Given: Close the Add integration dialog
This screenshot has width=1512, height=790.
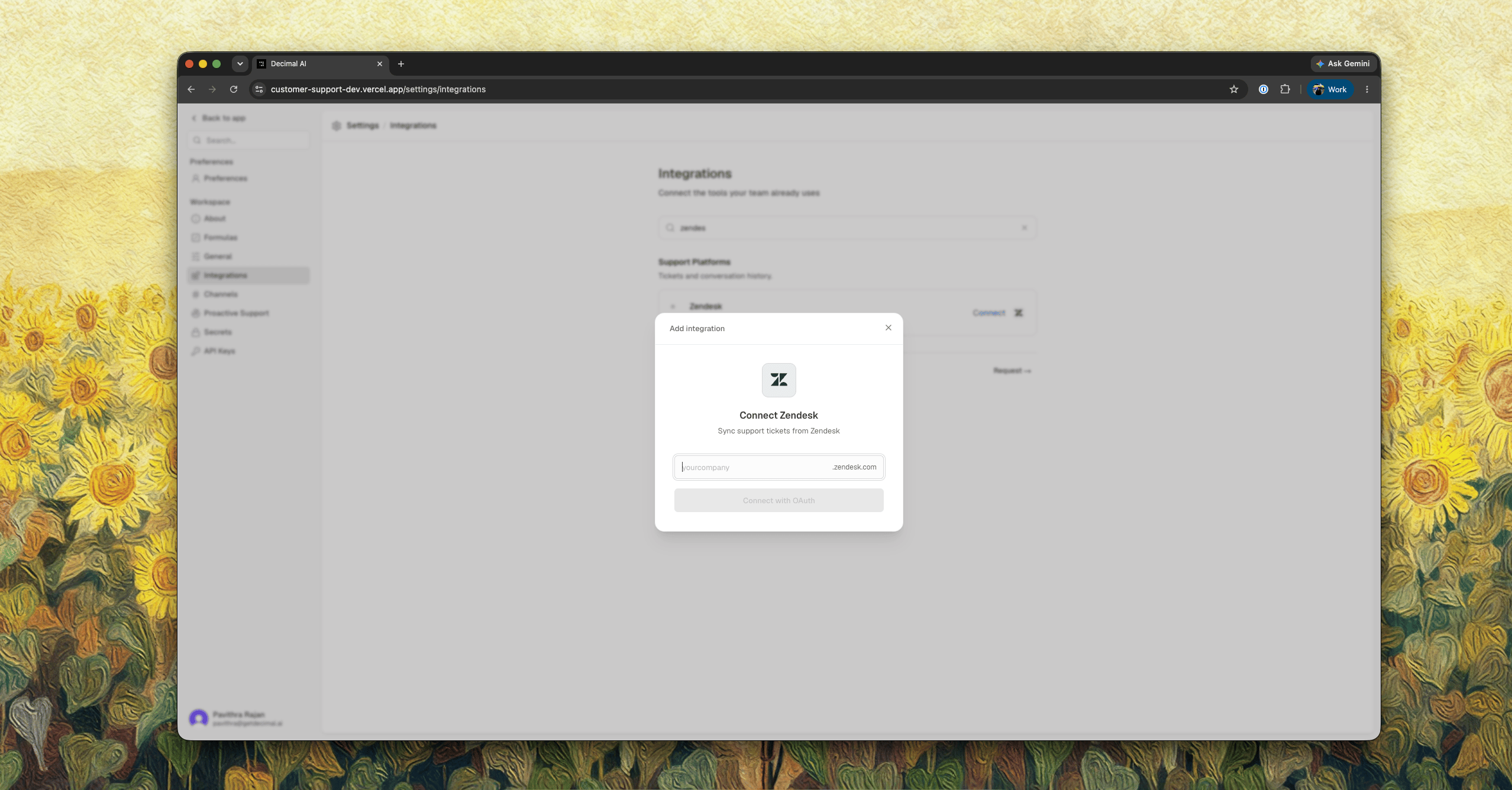Looking at the screenshot, I should coord(888,328).
